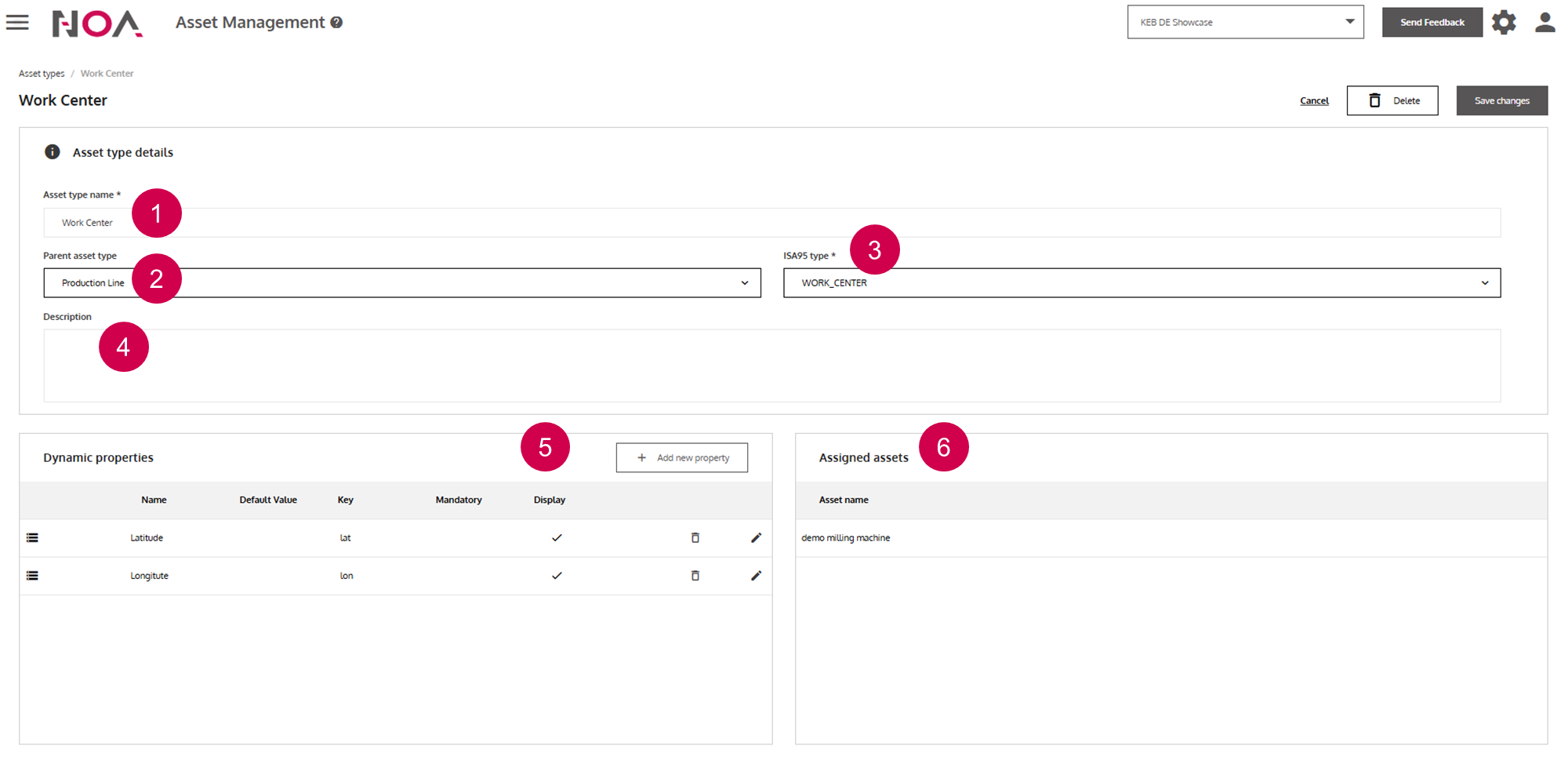Image resolution: width=1568 pixels, height=757 pixels.
Task: Open the user profile icon
Action: 1544,23
